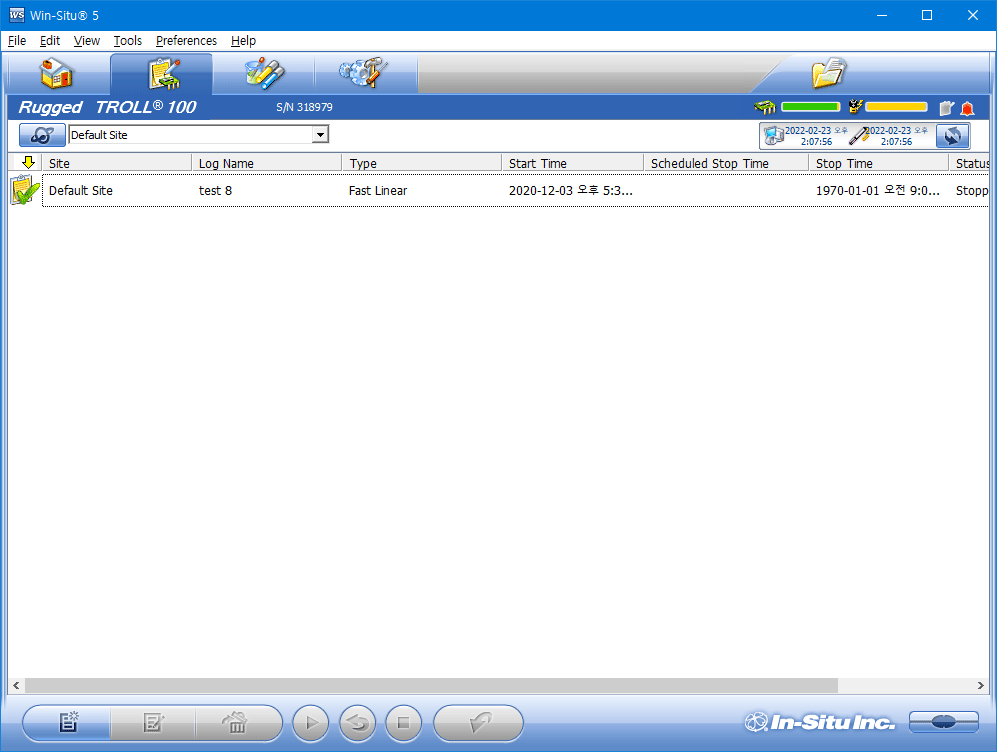Click the Win-Situ title bar icon
997x752 pixels.
(17, 15)
